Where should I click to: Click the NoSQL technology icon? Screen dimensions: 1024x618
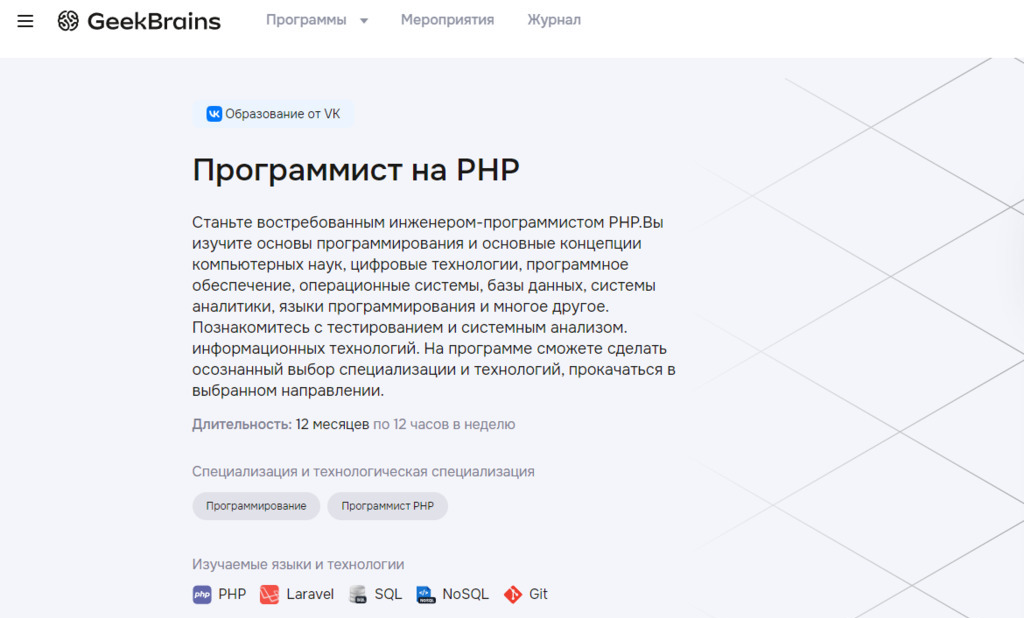click(x=426, y=594)
